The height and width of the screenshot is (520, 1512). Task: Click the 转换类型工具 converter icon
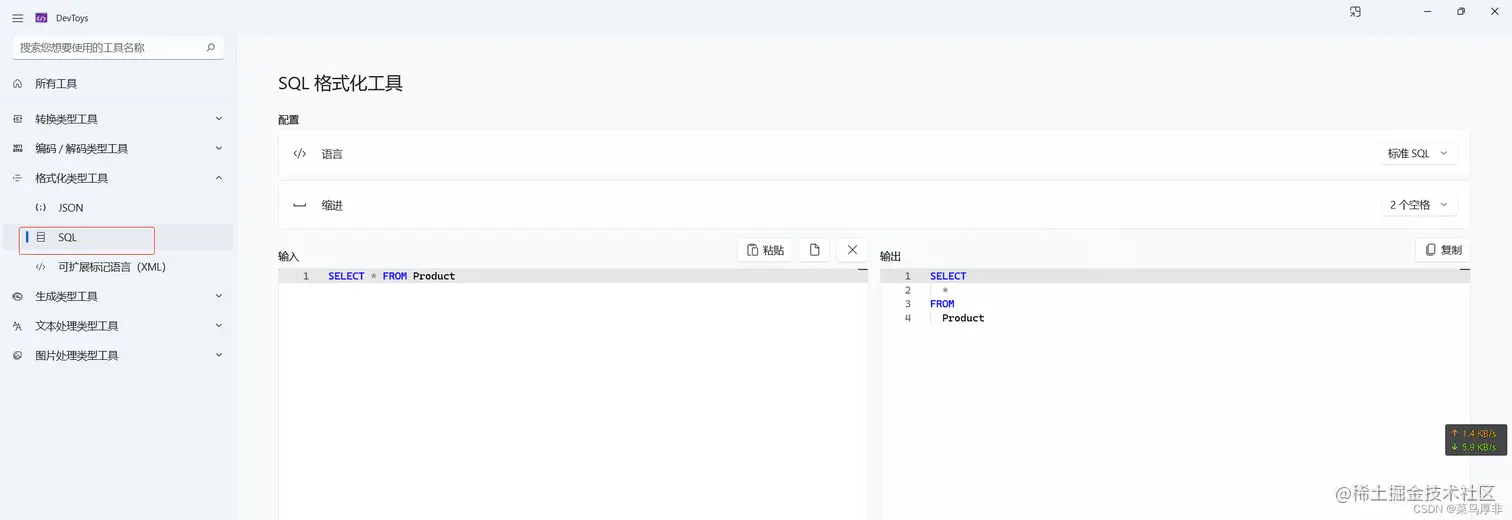pos(17,119)
